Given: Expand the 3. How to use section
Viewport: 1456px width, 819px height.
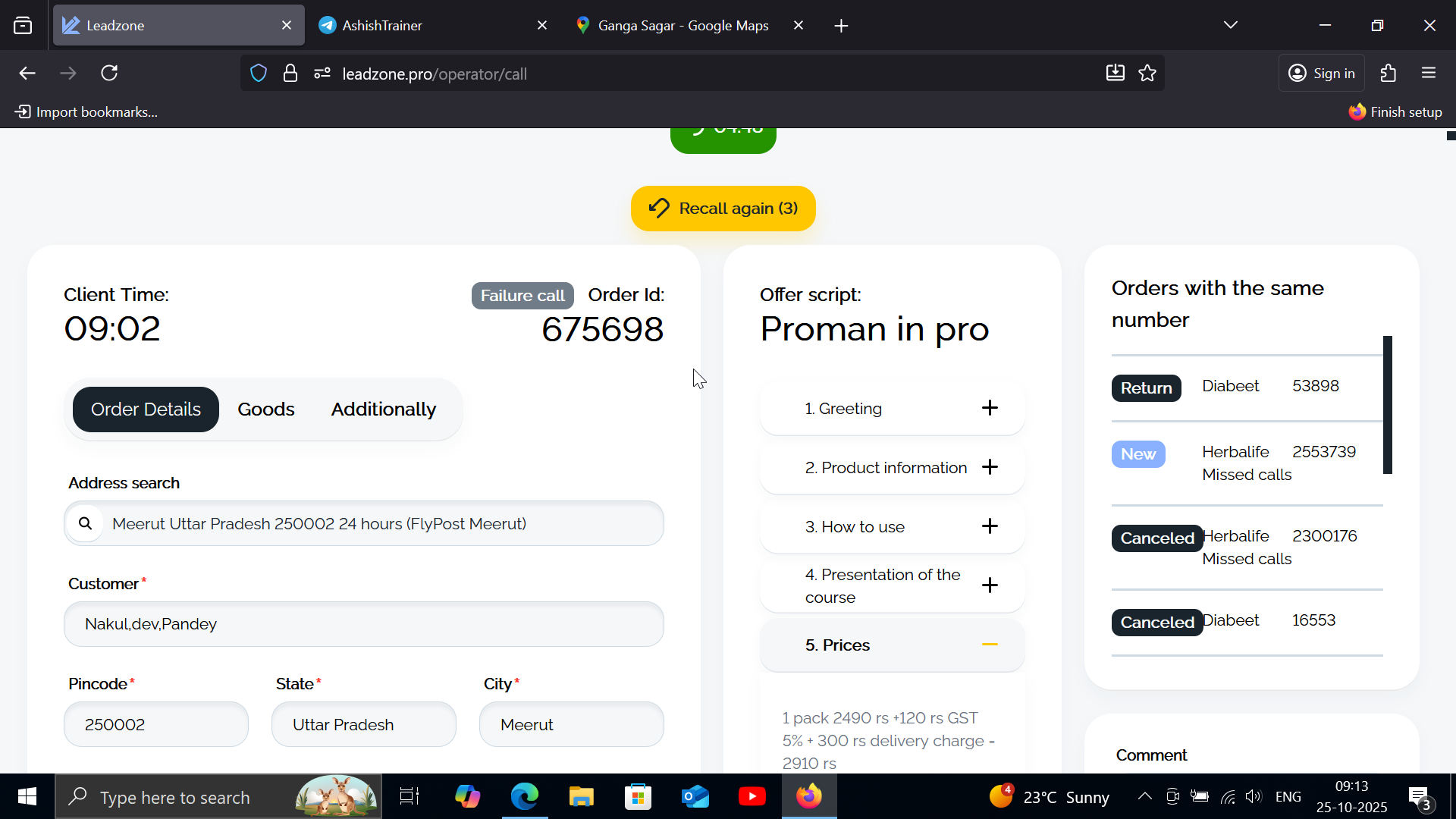Looking at the screenshot, I should point(990,526).
